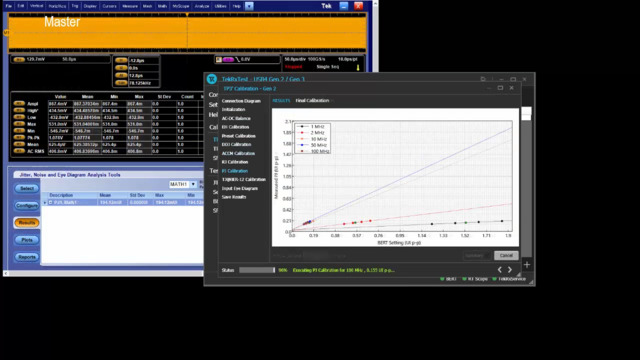Select DDJ Calibration step
Screen dimensions: 640x360
point(236,144)
